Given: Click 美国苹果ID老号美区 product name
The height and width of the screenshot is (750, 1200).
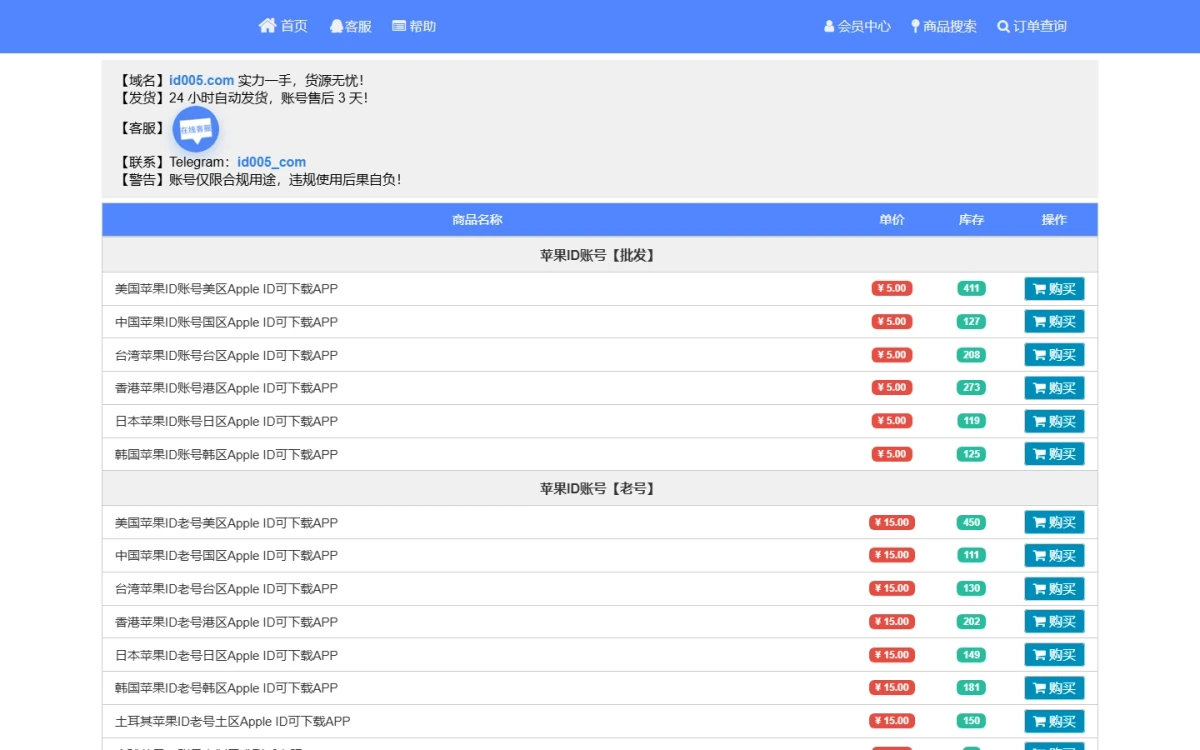Looking at the screenshot, I should pyautogui.click(x=226, y=522).
